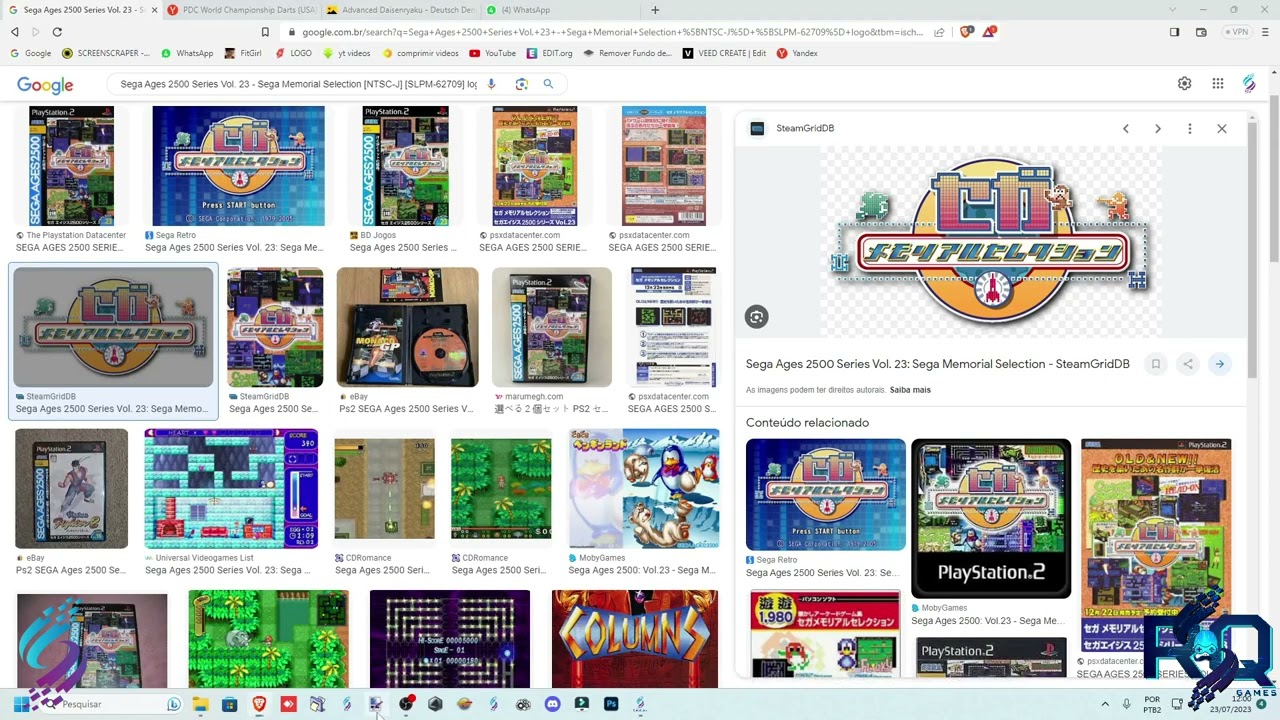The width and height of the screenshot is (1280, 720).
Task: Open the Google apps grid
Action: click(1218, 84)
